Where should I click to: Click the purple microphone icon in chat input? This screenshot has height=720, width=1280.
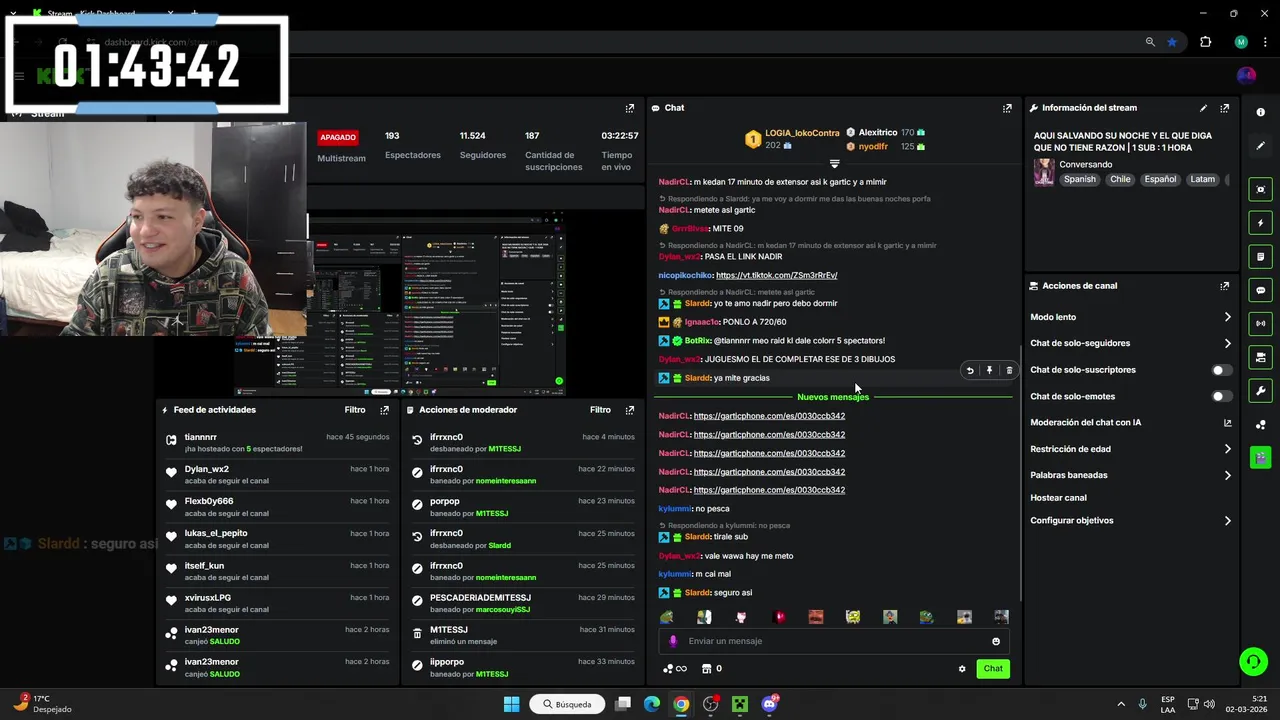pyautogui.click(x=673, y=642)
